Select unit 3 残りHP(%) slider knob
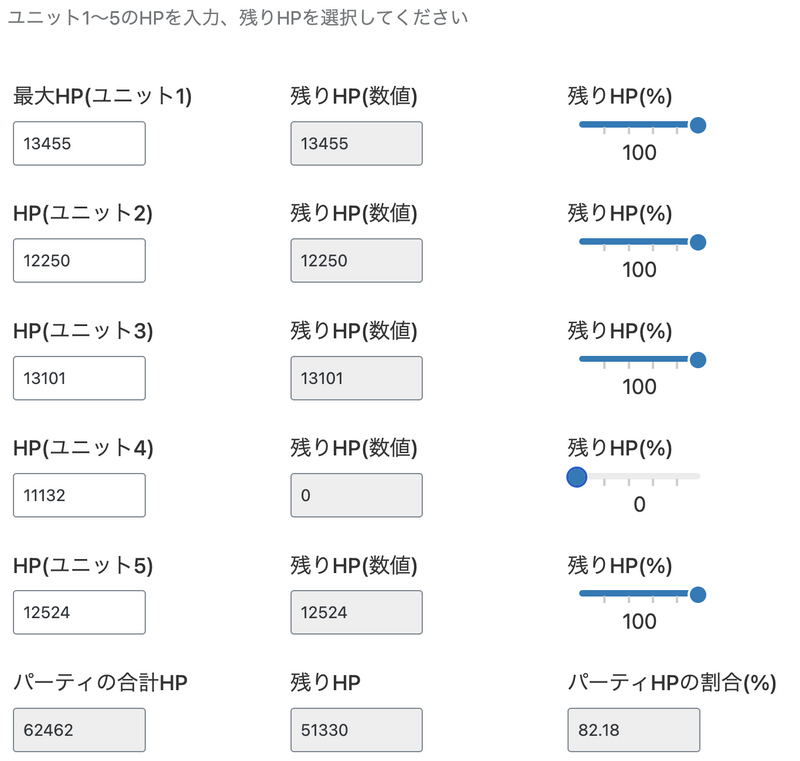 698,360
